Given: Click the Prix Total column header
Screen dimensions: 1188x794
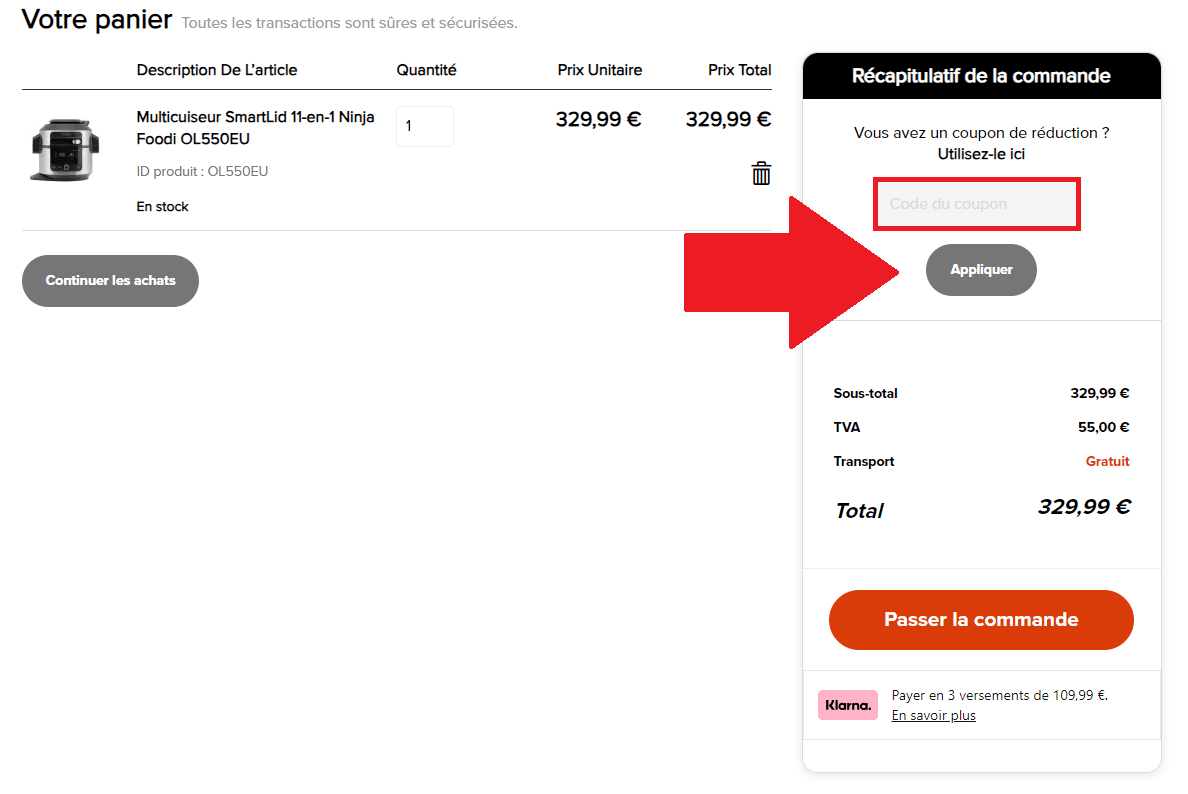Looking at the screenshot, I should (x=739, y=70).
